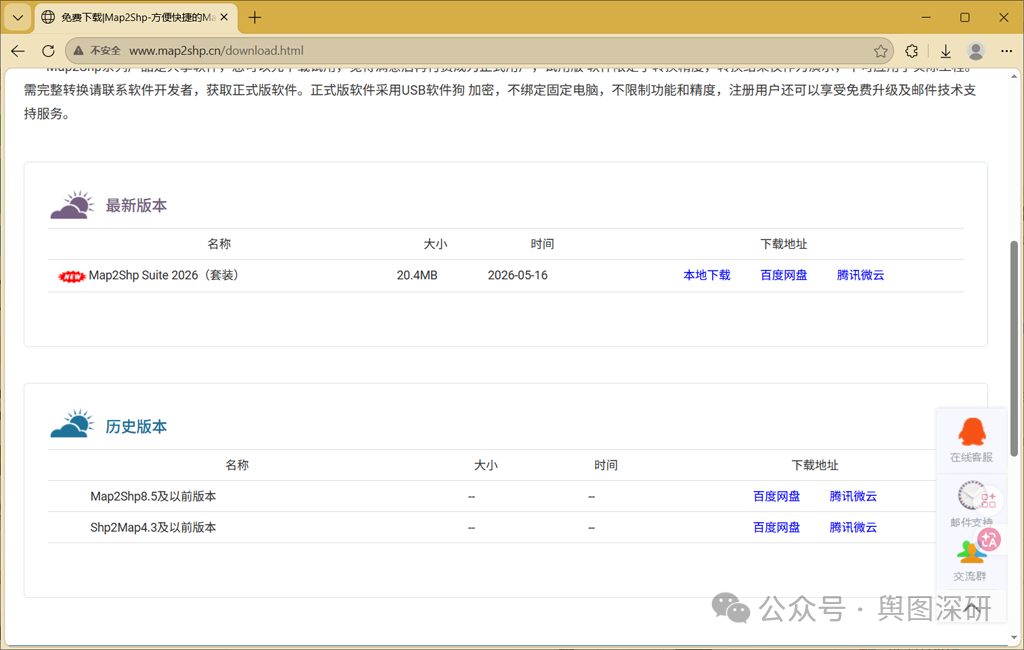This screenshot has height=650, width=1024.
Task: Reload the page with refresh icon
Action: coord(48,51)
